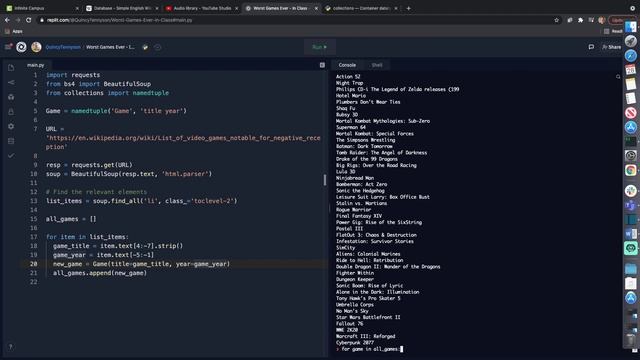Click 'Fallout 76' in console output
Image resolution: width=640 pixels, height=360 pixels.
click(x=349, y=324)
